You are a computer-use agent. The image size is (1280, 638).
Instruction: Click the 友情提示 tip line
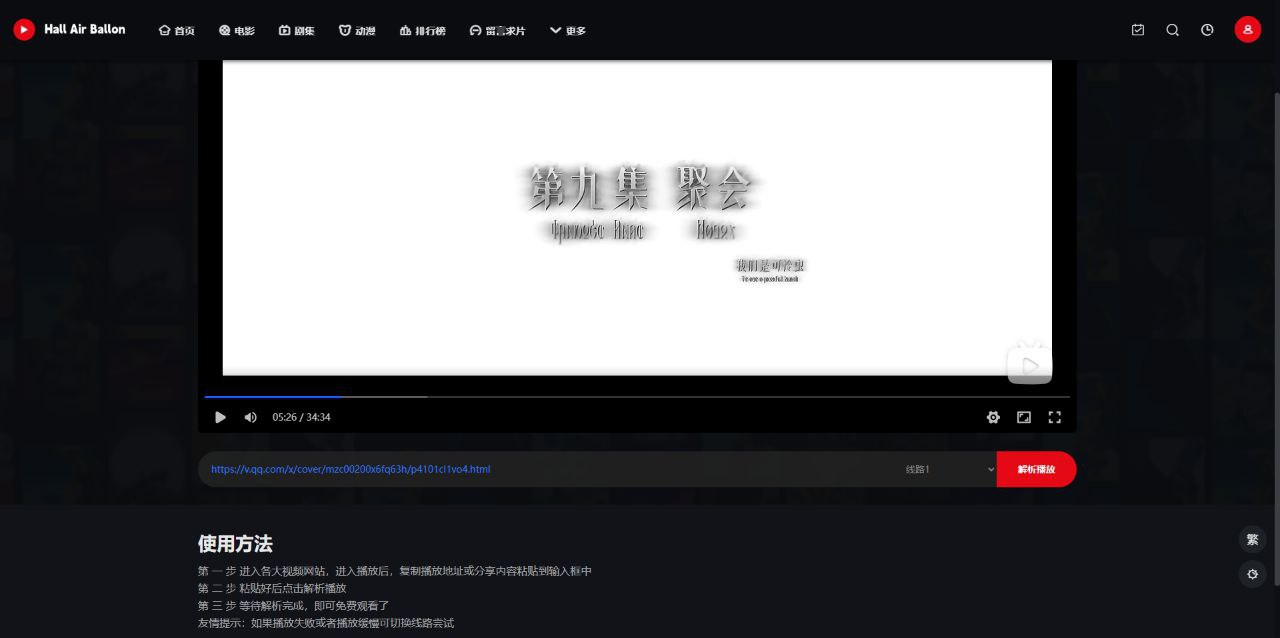326,622
